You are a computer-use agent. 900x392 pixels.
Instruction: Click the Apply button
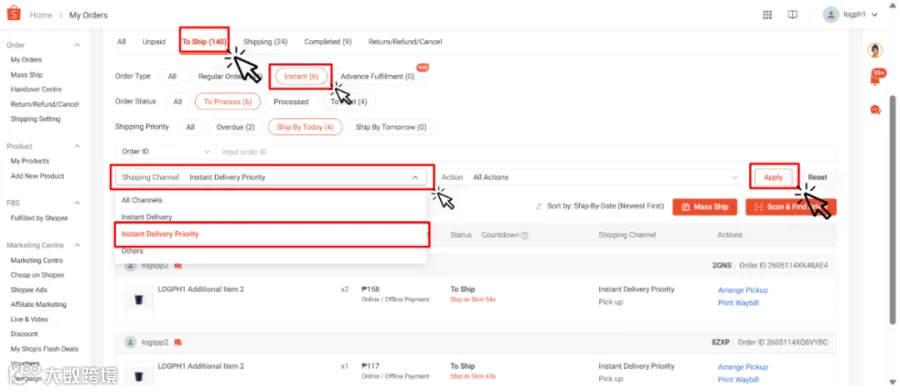coord(773,177)
